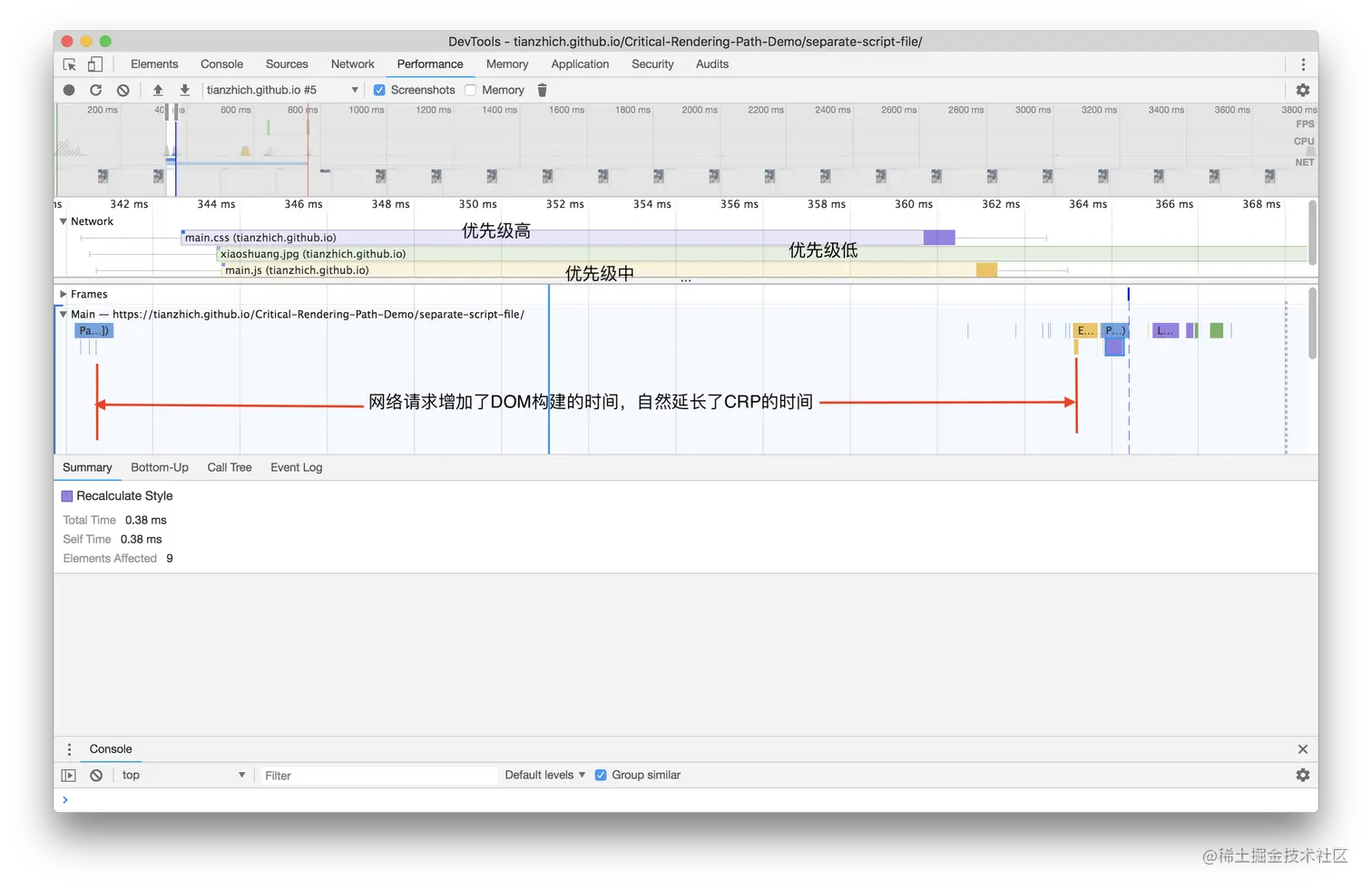Click the Elements Affected value 9

pyautogui.click(x=170, y=558)
